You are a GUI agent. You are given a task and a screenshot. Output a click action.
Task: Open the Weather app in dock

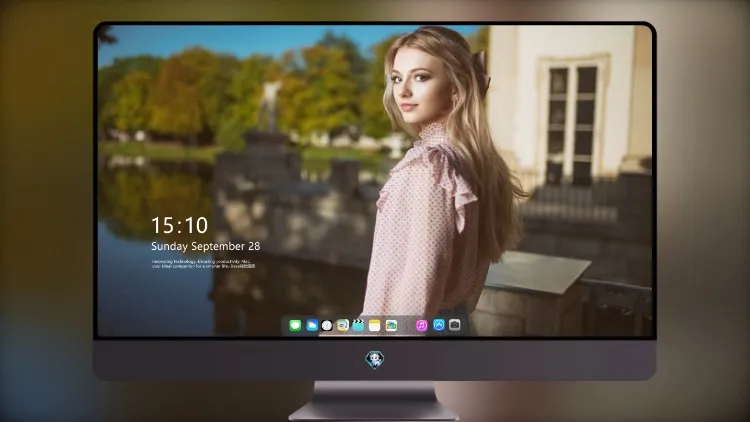[x=312, y=326]
